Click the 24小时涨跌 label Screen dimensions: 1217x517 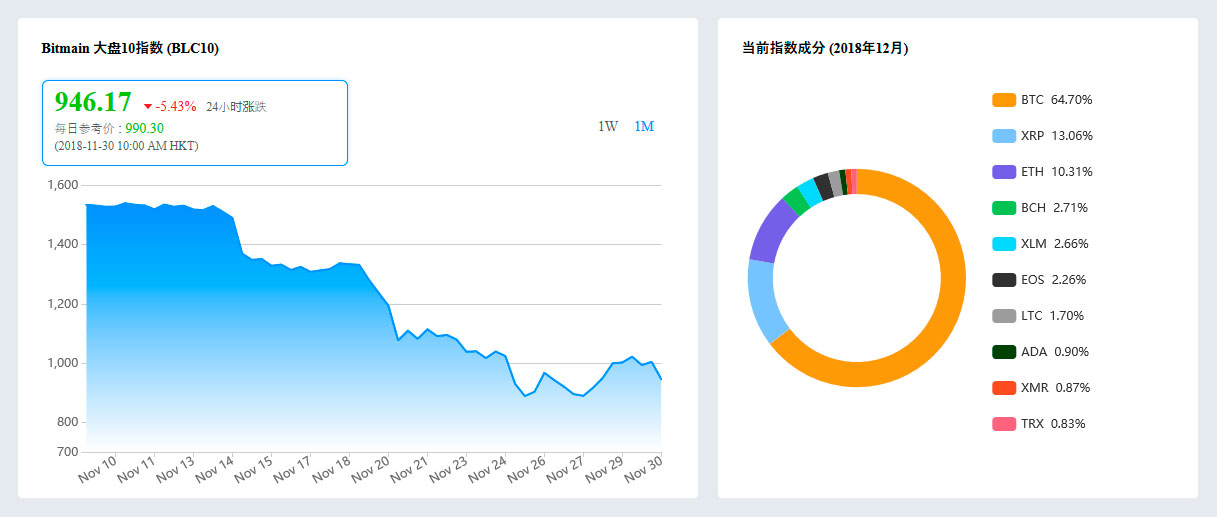pyautogui.click(x=236, y=106)
